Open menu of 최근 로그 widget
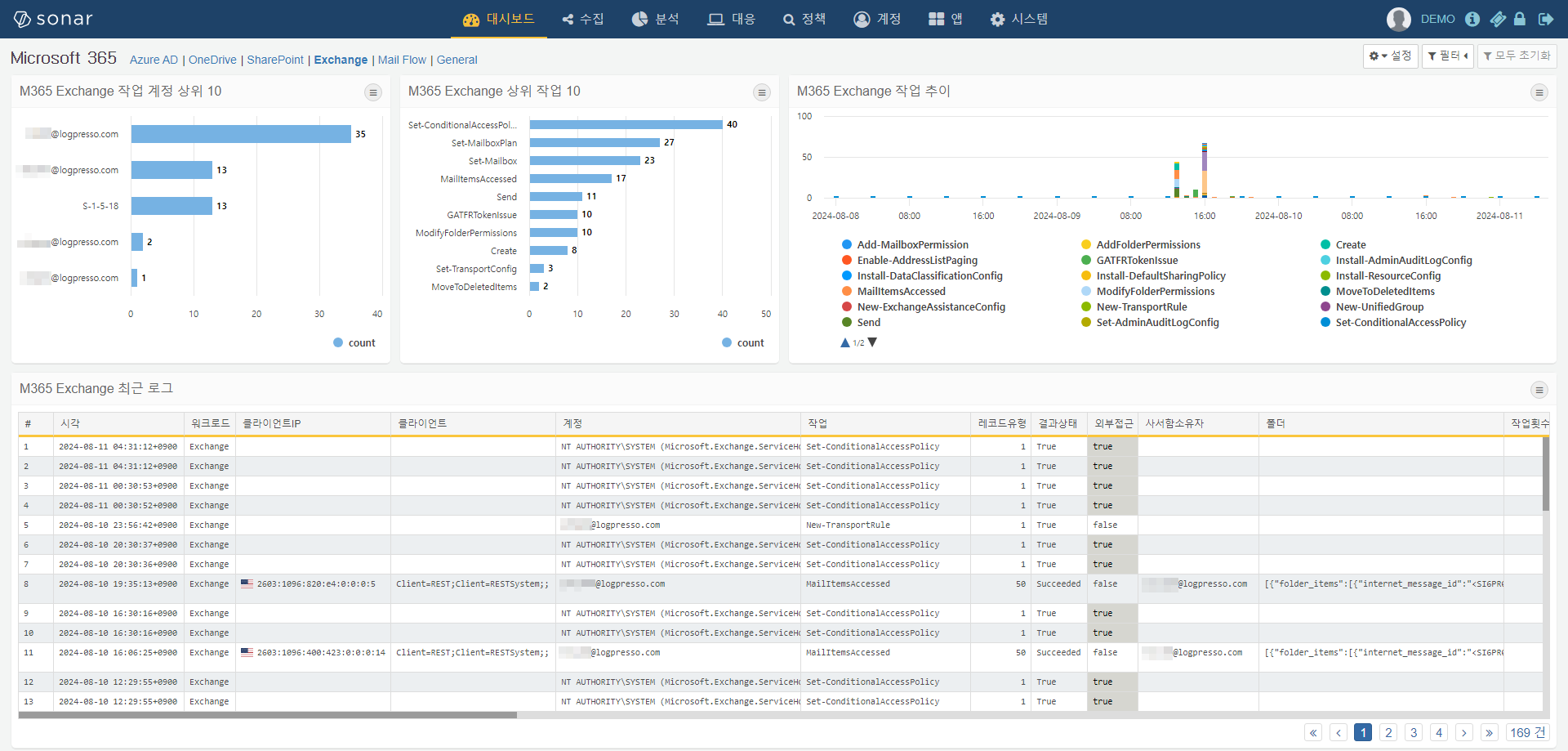Image resolution: width=1568 pixels, height=751 pixels. tap(1539, 390)
